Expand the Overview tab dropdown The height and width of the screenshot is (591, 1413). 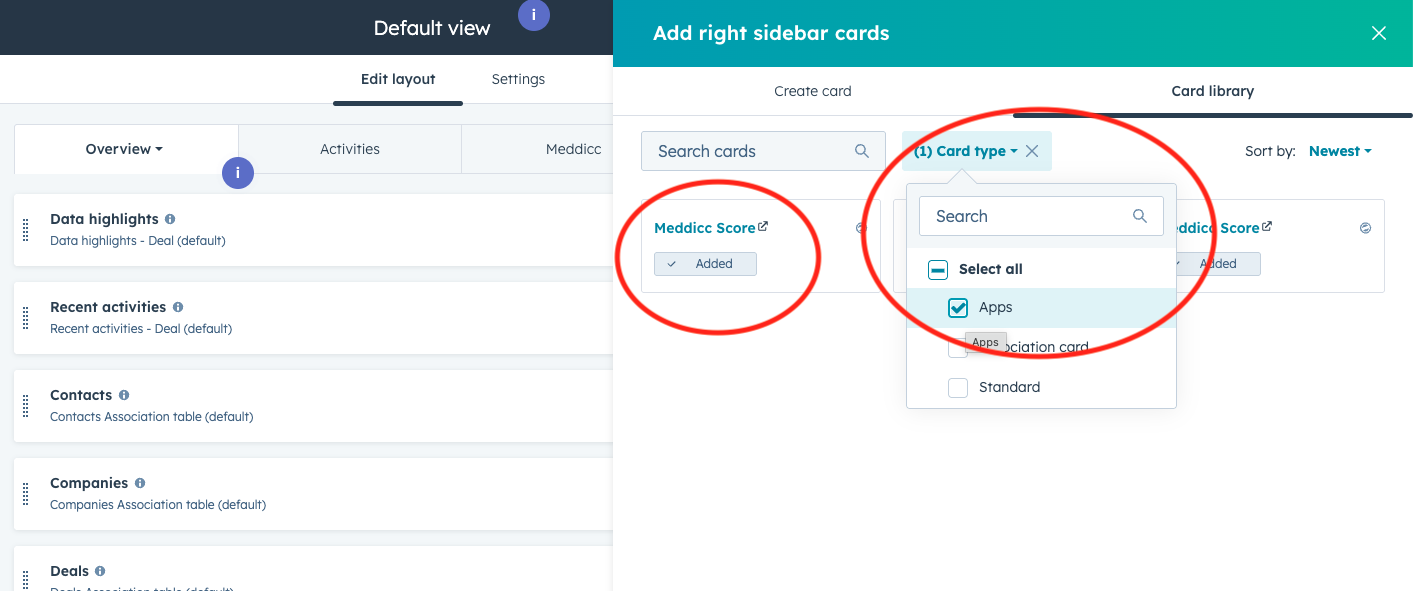click(x=123, y=148)
